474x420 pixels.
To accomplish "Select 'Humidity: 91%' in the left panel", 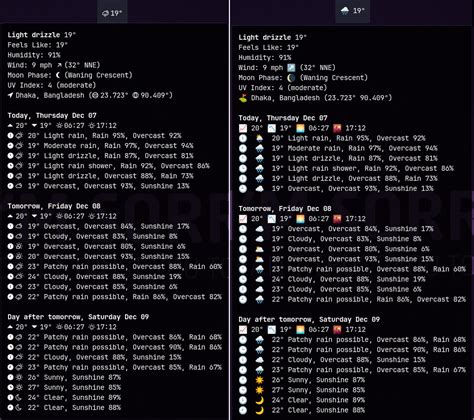I will [34, 55].
